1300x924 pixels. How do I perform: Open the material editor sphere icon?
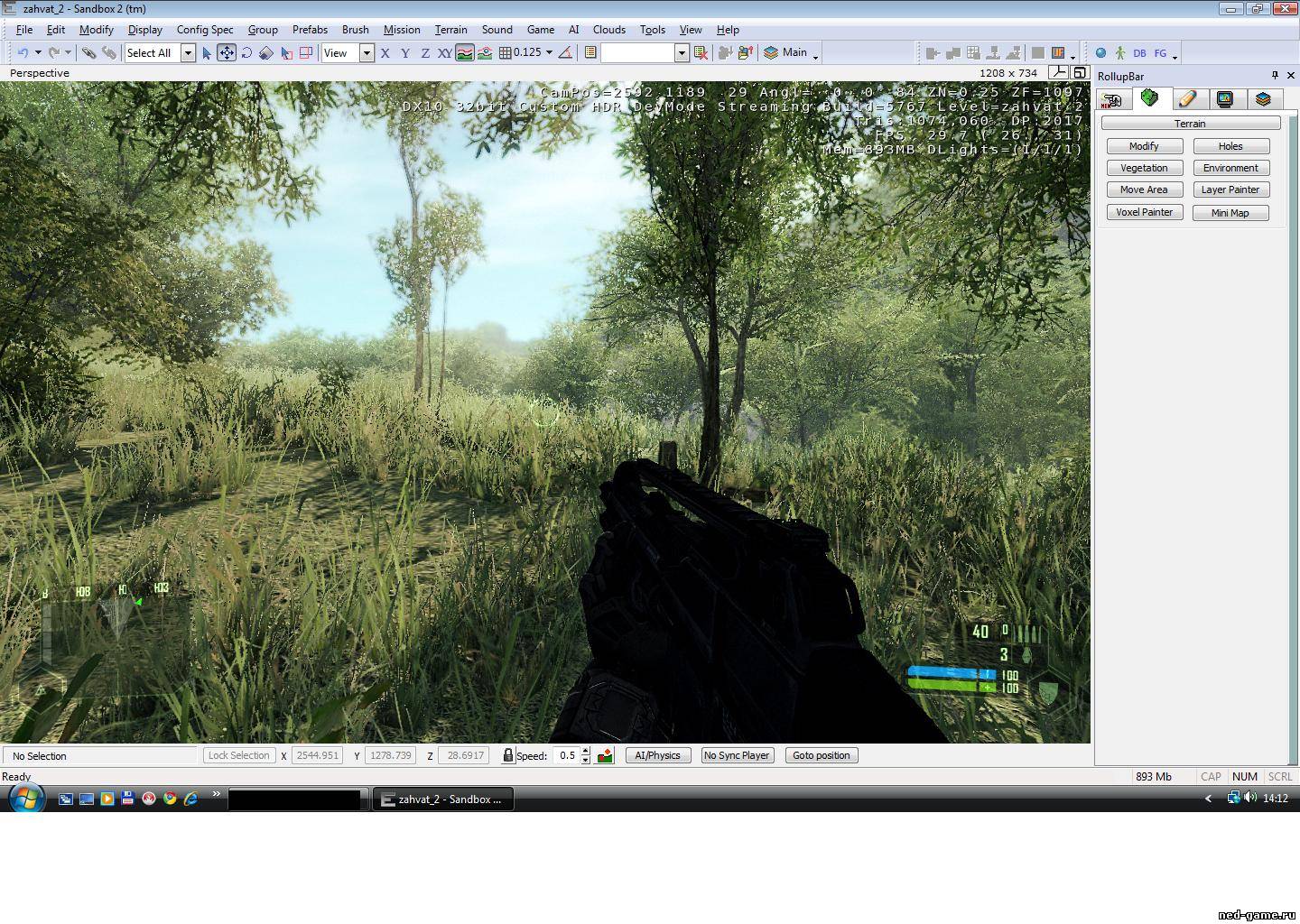pos(1100,53)
